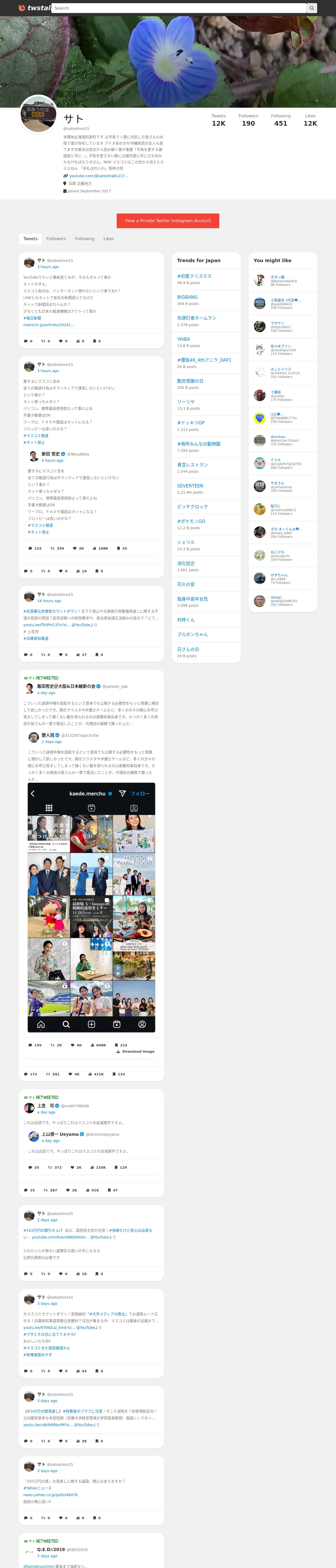This screenshot has width=336, height=1568.
Task: Open the Tweets tab
Action: [31, 239]
